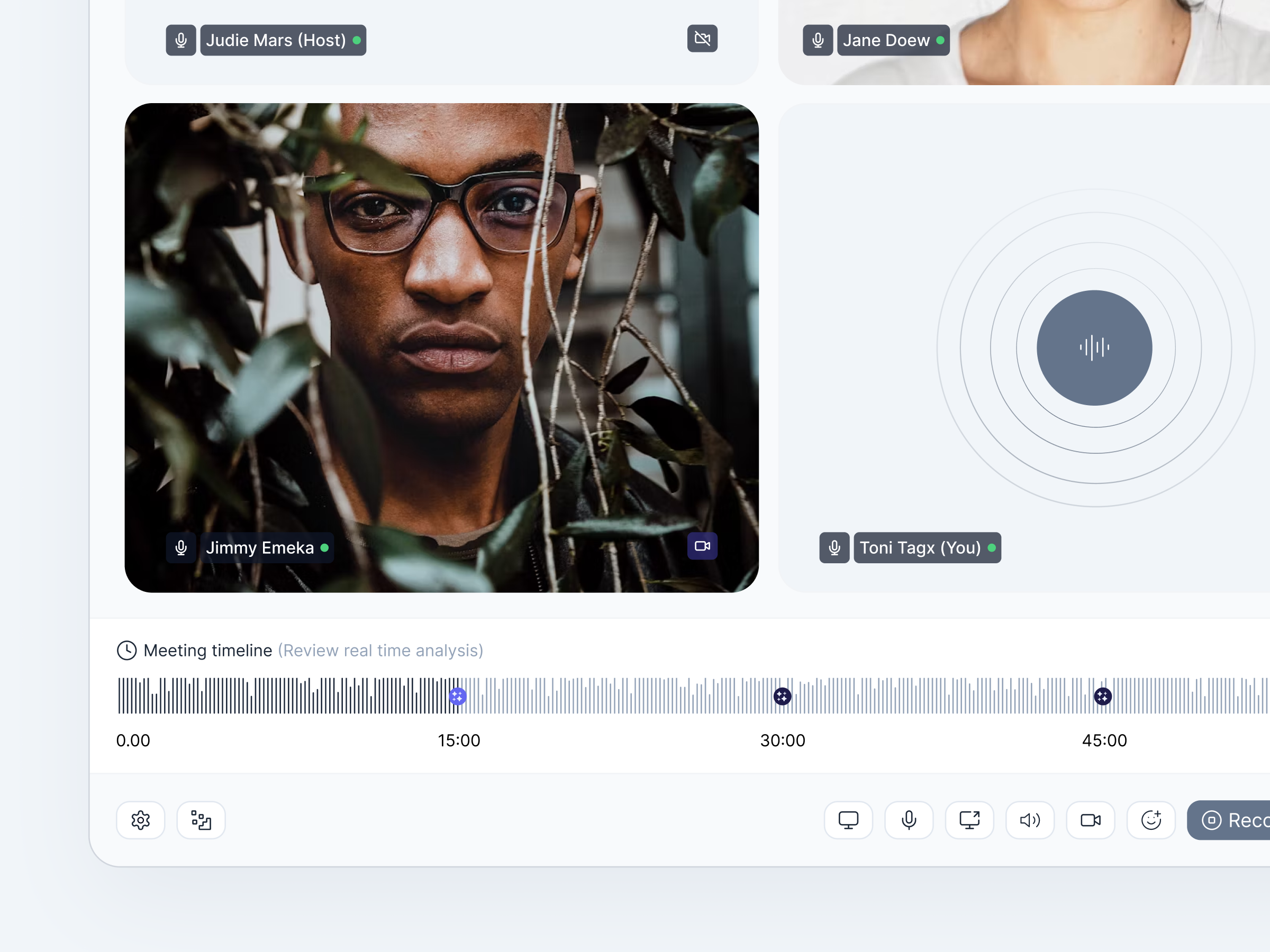1270x952 pixels.
Task: Mute microphone from the bottom toolbar
Action: click(909, 820)
